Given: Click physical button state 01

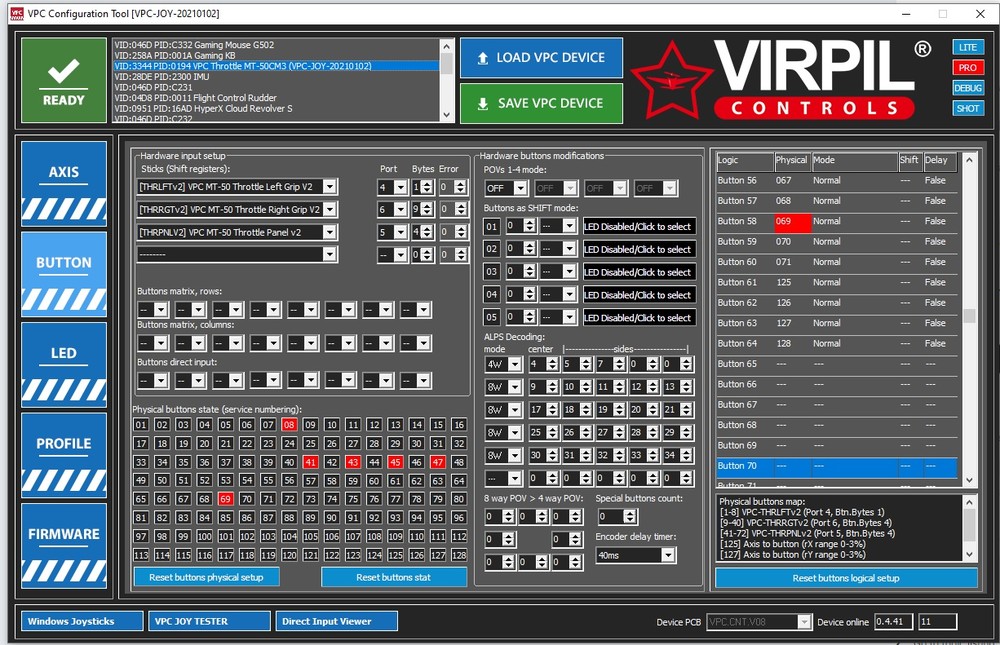Looking at the screenshot, I should pyautogui.click(x=141, y=425).
